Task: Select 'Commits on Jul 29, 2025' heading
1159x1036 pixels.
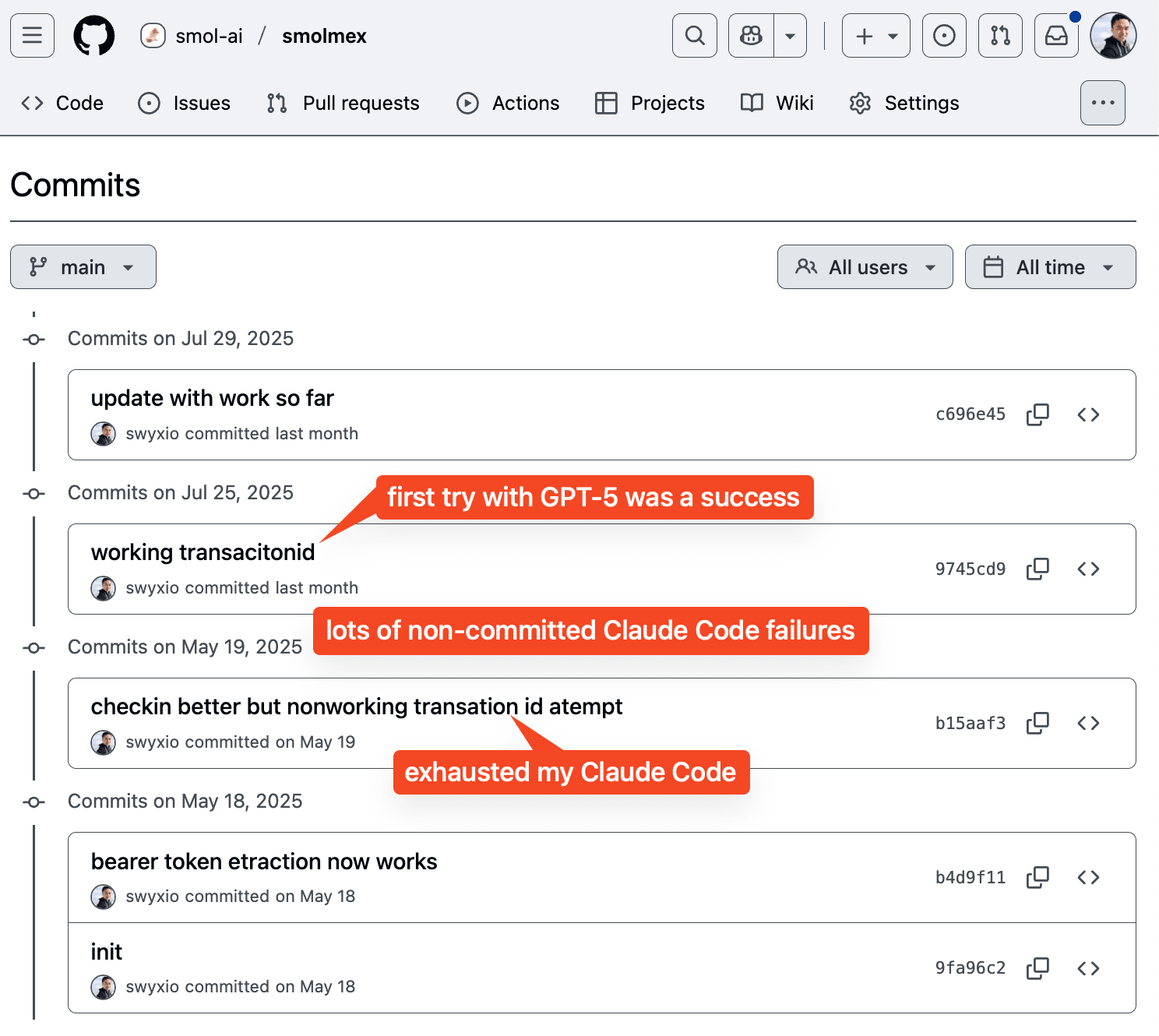Action: click(x=181, y=338)
